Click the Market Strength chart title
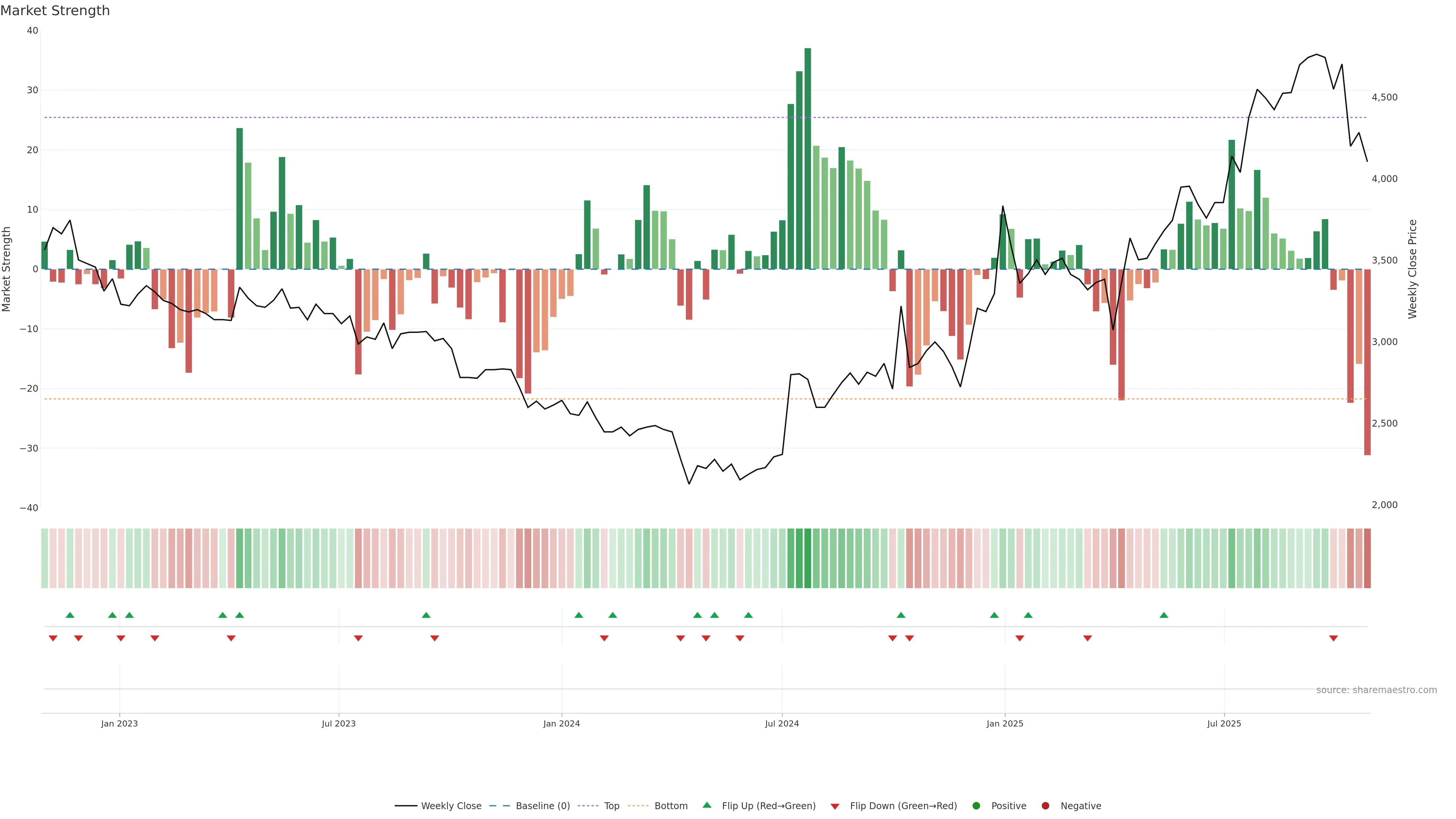The image size is (1456, 819). (x=55, y=11)
